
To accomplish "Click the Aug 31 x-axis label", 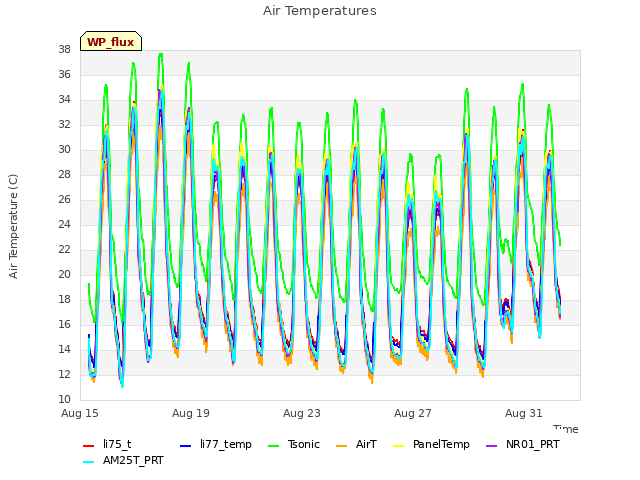I will (524, 413).
